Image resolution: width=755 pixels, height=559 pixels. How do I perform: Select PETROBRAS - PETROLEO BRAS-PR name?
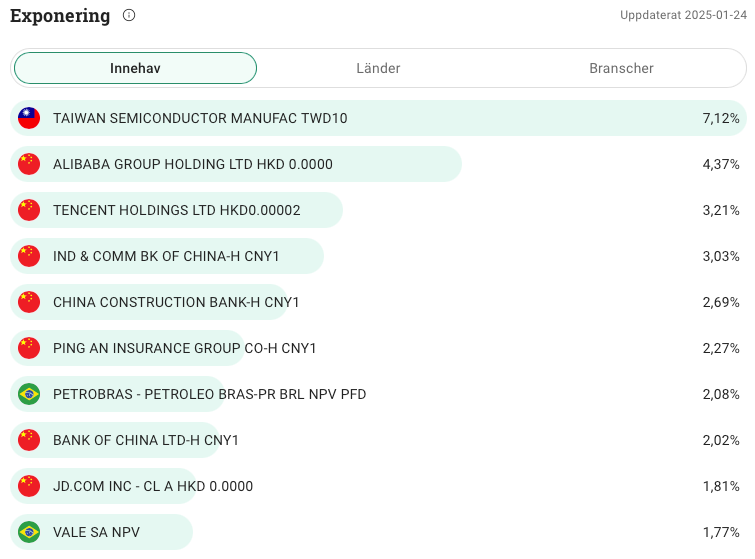(209, 394)
